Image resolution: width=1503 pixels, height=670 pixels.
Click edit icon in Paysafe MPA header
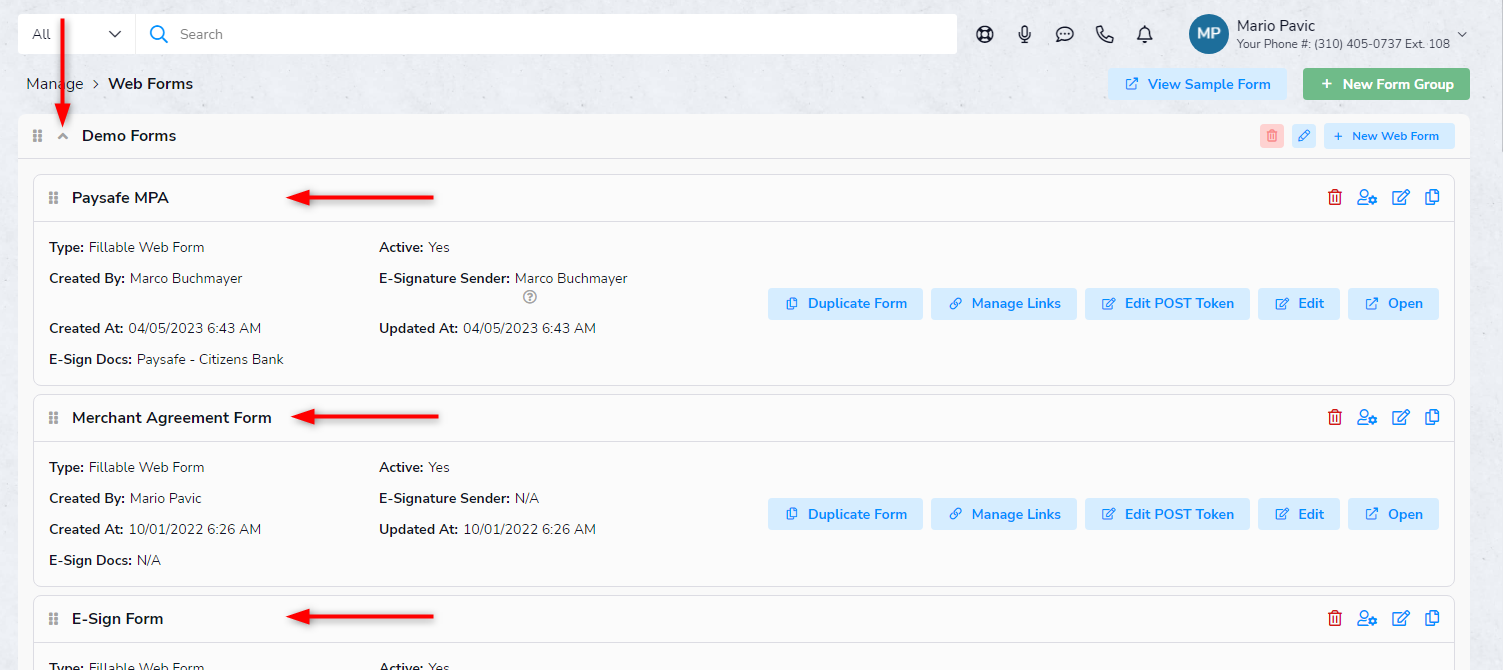coord(1401,197)
